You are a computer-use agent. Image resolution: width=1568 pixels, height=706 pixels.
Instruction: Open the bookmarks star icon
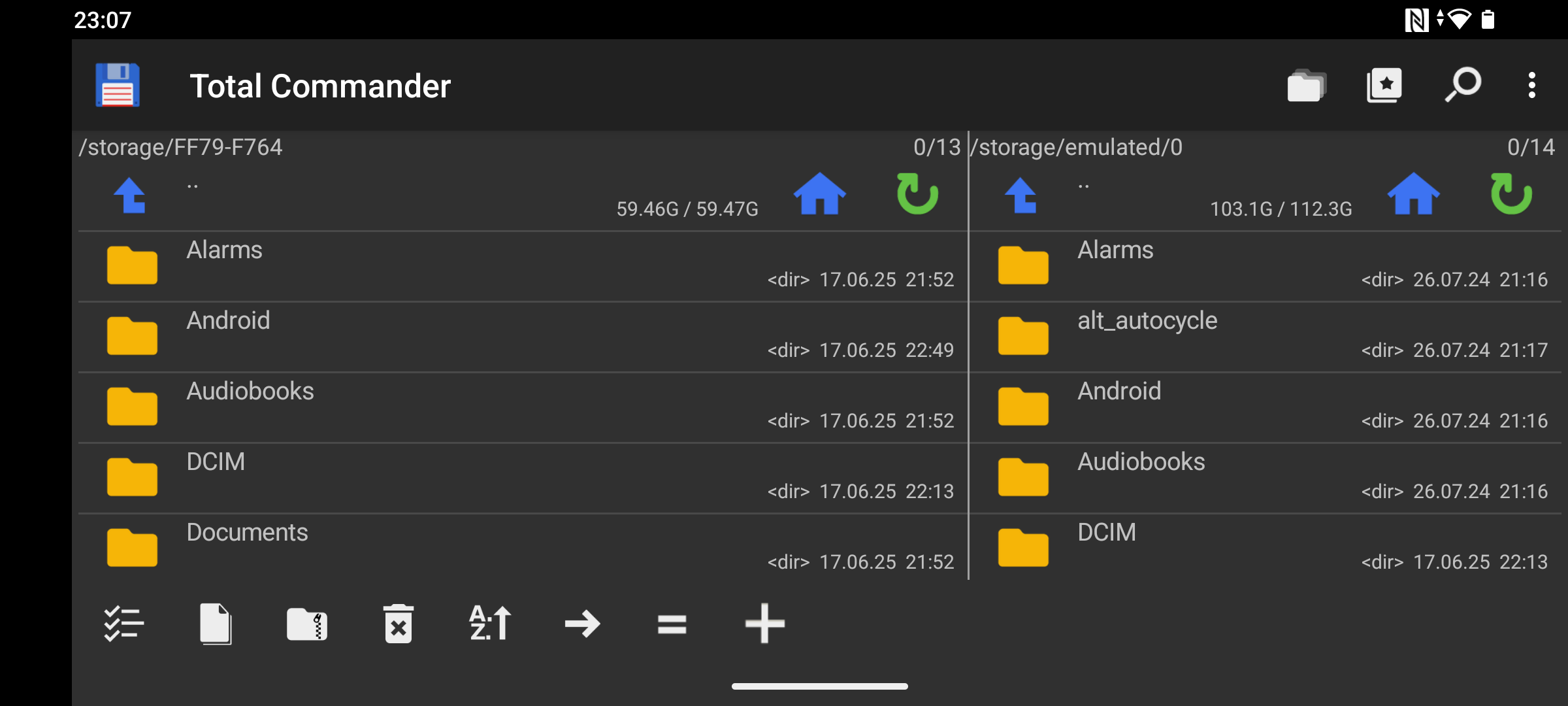click(1384, 86)
